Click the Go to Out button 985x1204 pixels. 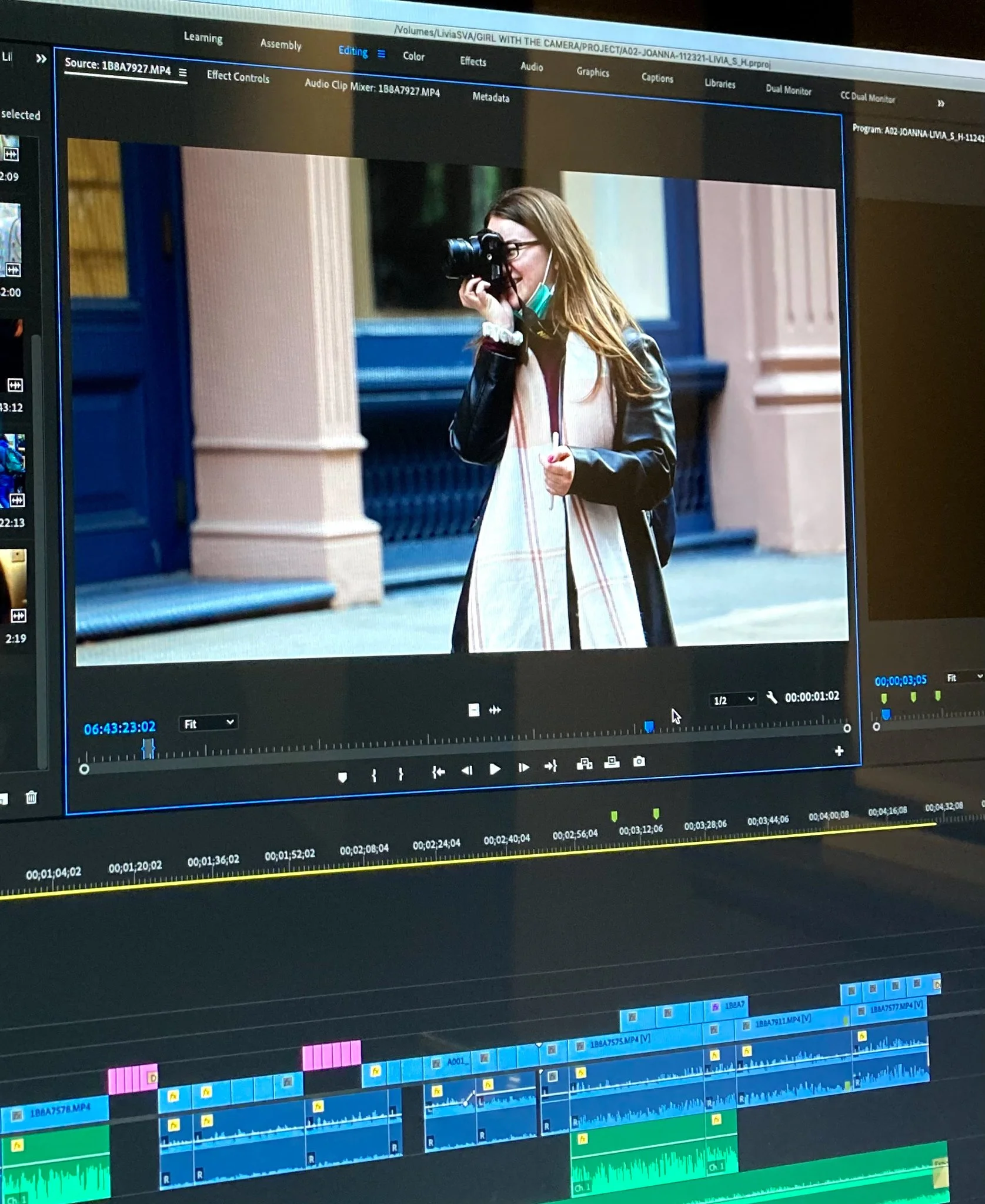[550, 765]
